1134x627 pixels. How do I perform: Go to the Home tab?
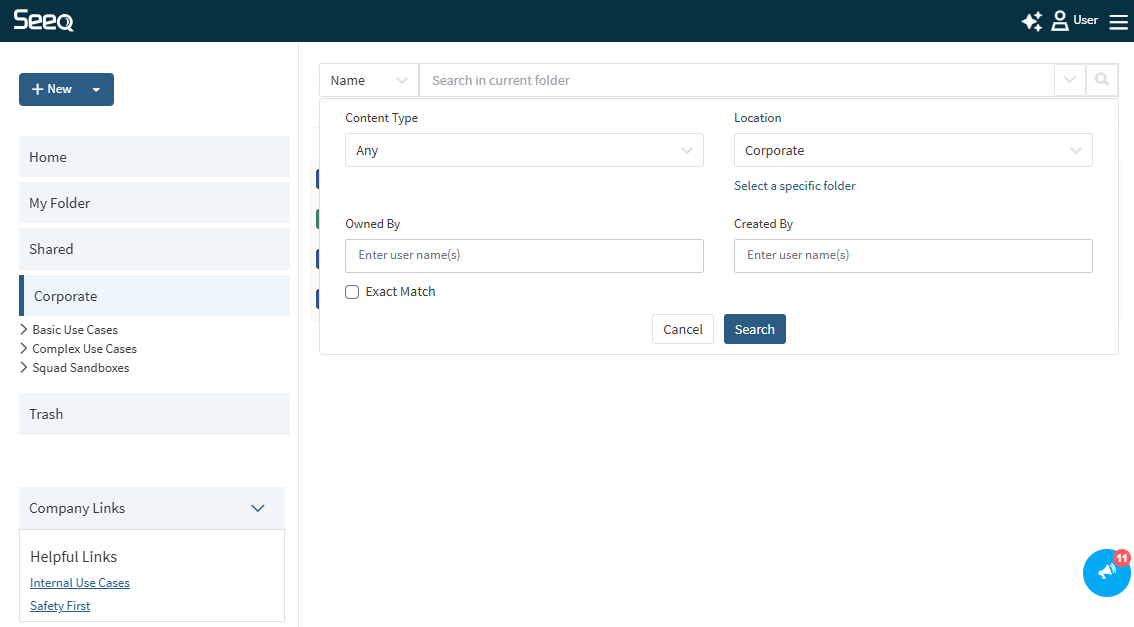click(154, 157)
